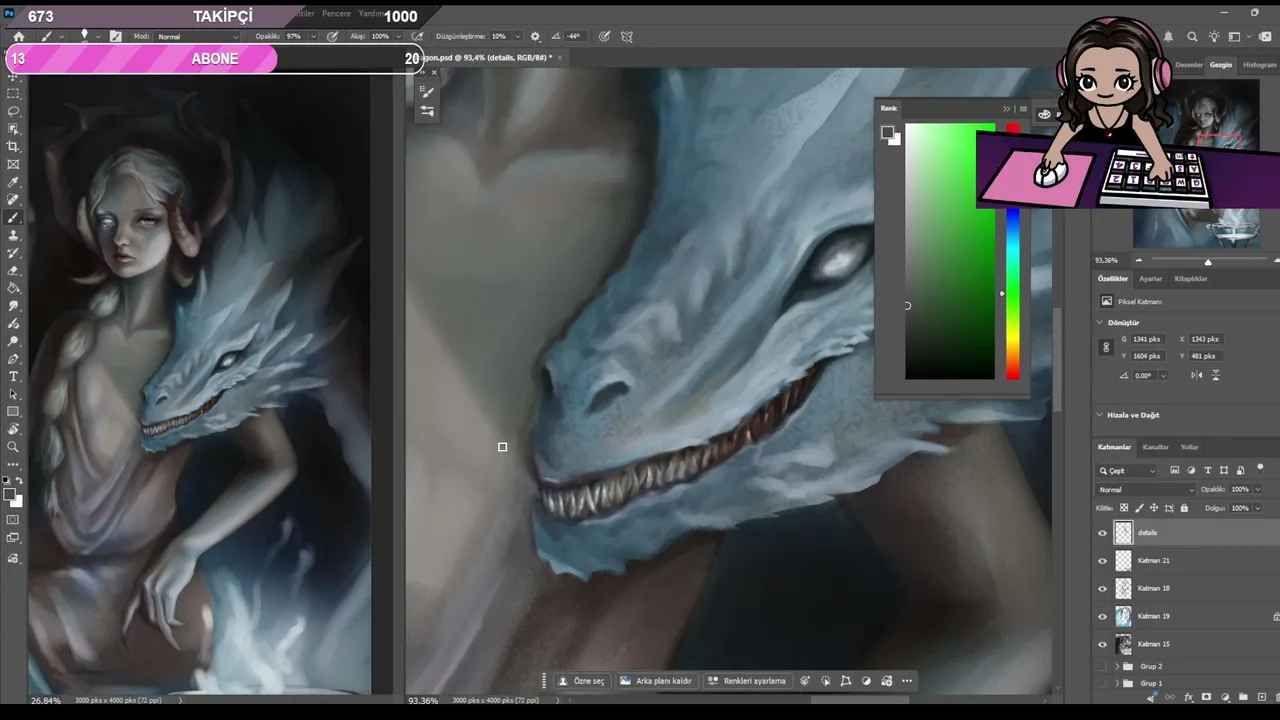
Task: Click foreground/background color swatches in toolbar
Action: pyautogui.click(x=12, y=497)
